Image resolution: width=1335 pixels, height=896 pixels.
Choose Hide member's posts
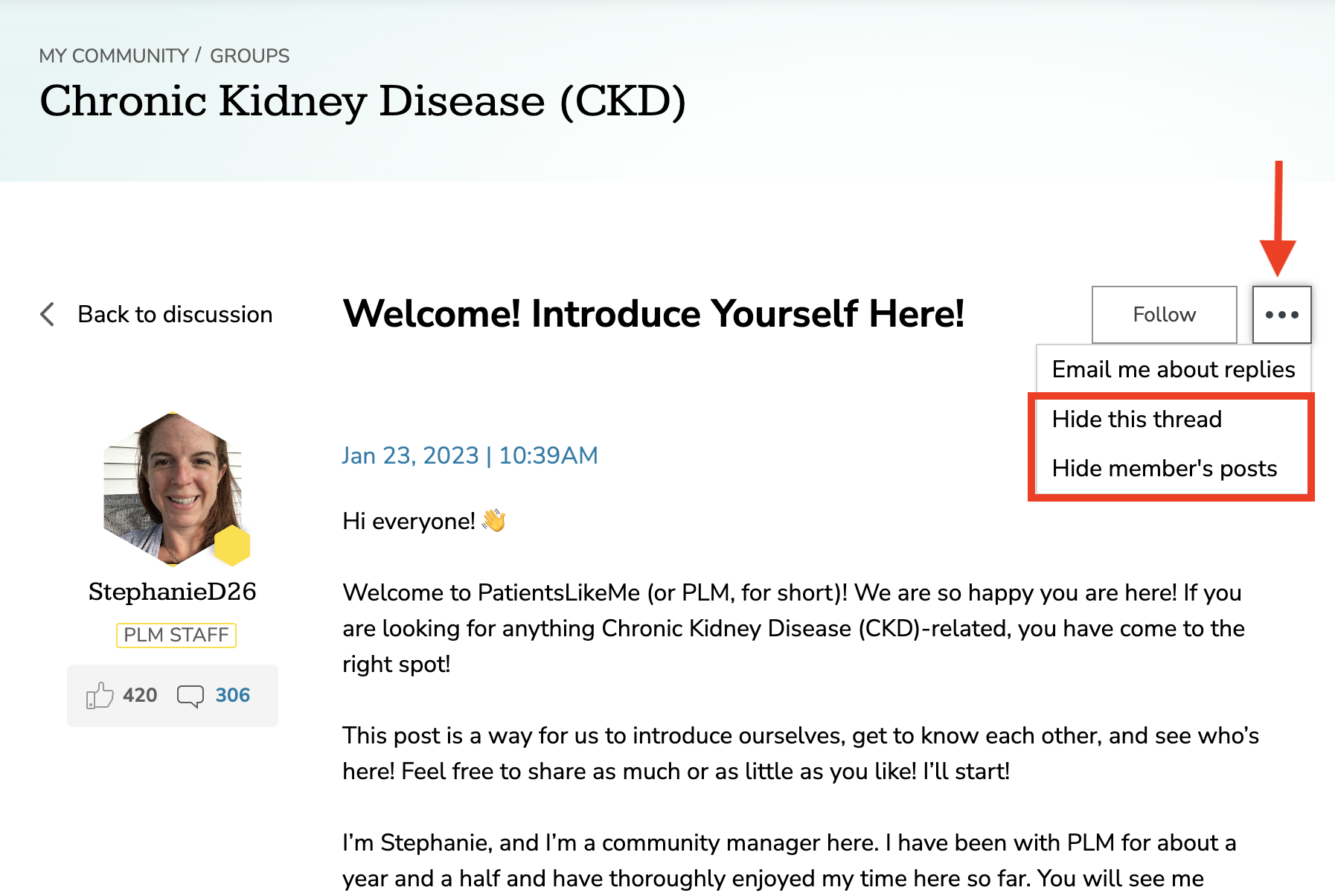pyautogui.click(x=1164, y=468)
